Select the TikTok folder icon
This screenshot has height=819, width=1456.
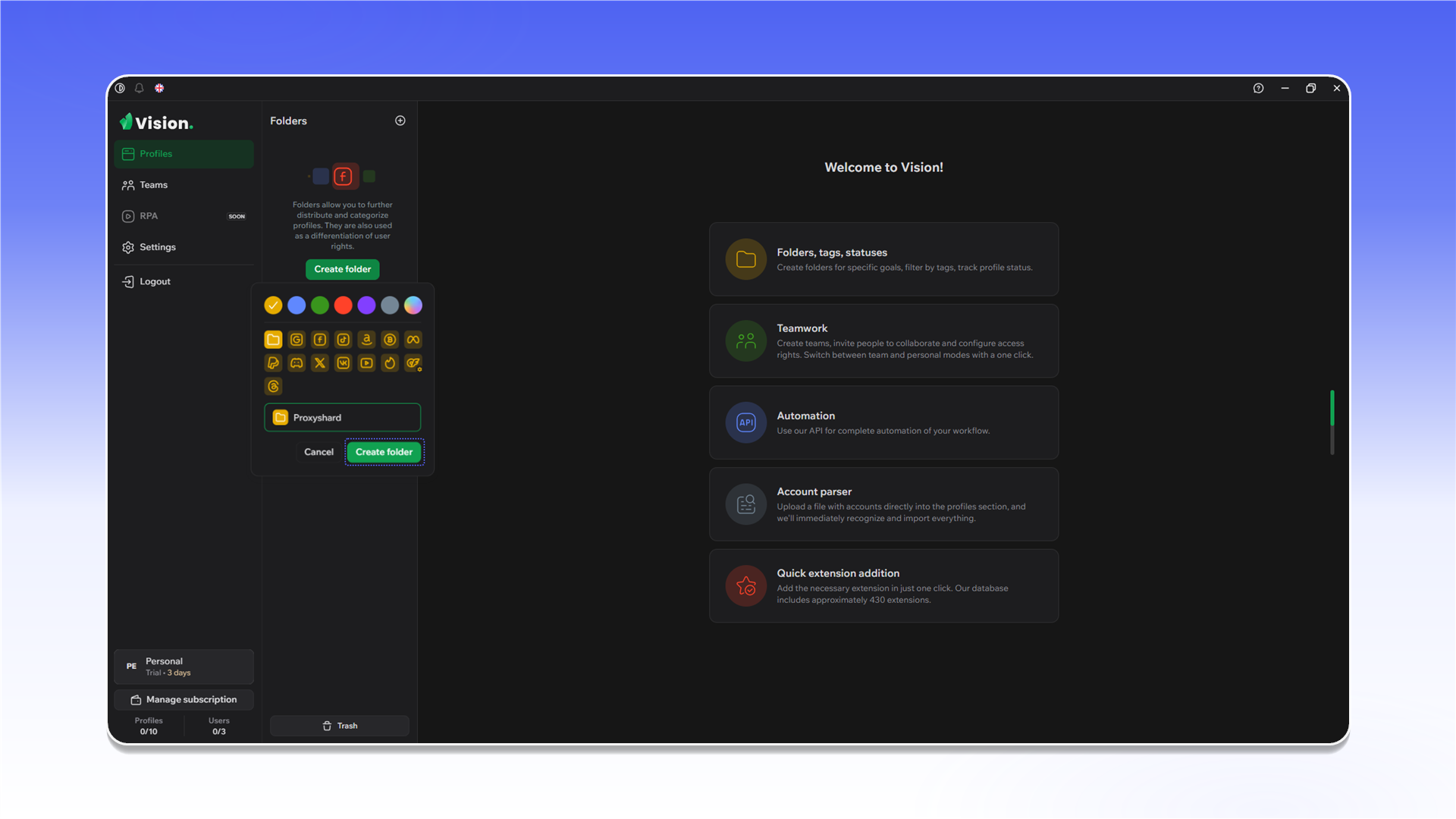point(344,340)
